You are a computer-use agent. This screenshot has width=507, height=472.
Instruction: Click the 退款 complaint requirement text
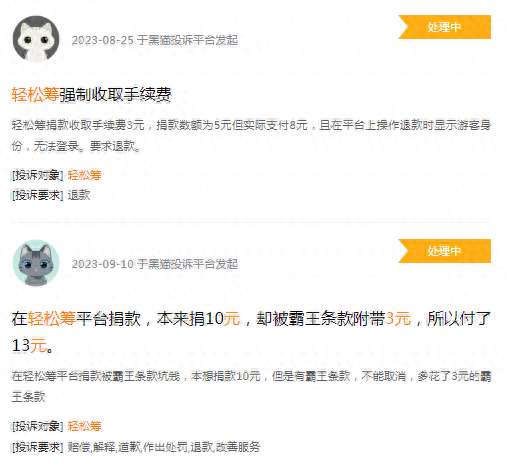point(79,195)
